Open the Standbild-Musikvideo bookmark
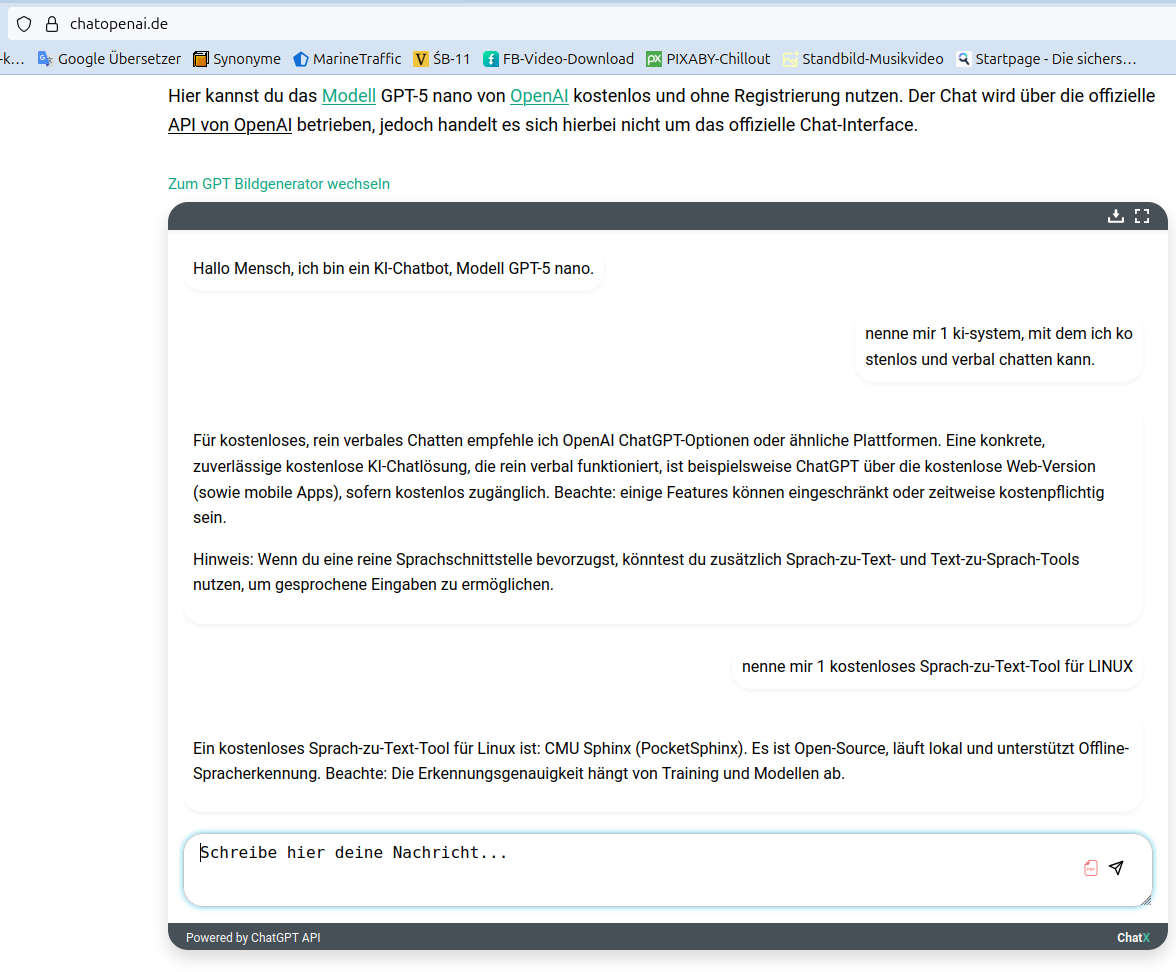The height and width of the screenshot is (972, 1176). [x=863, y=59]
